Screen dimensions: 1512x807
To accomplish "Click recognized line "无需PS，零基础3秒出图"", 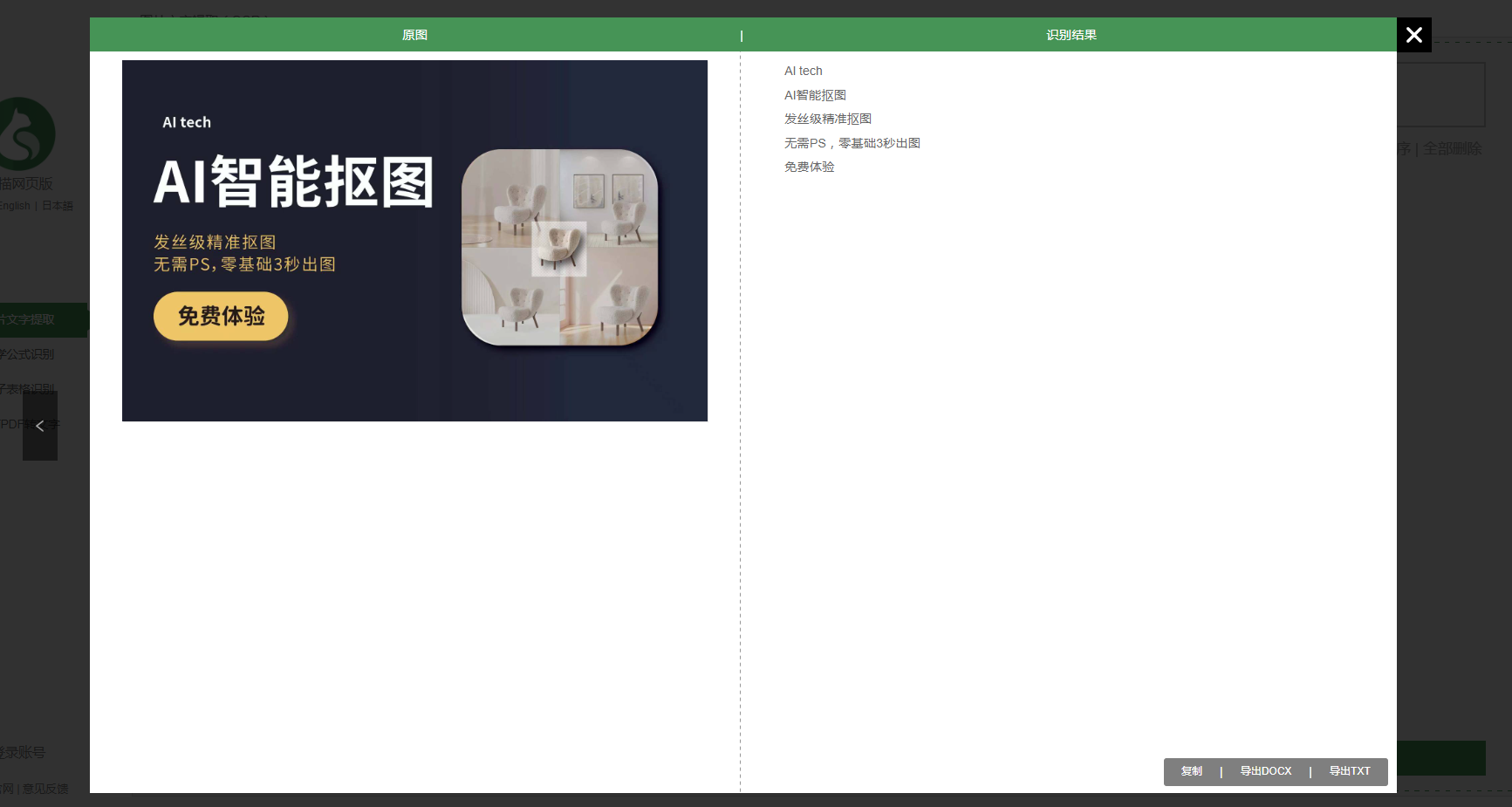I will click(x=852, y=143).
